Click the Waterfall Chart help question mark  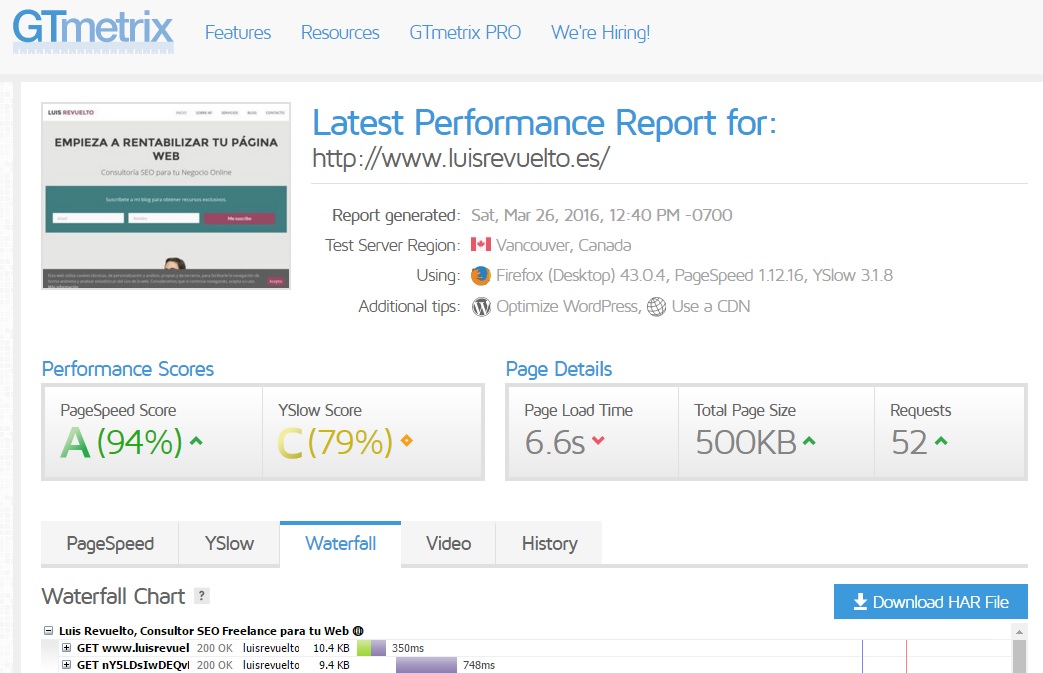(202, 596)
